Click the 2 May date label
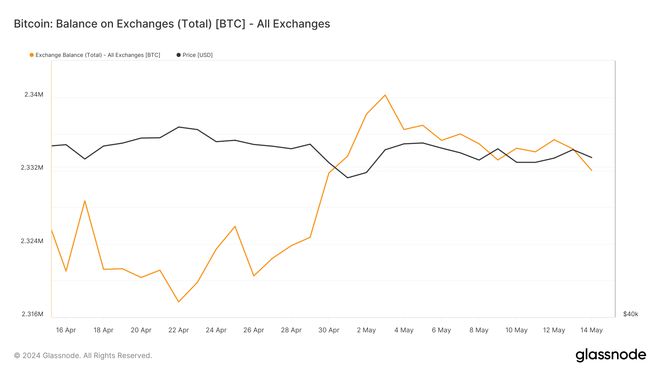The image size is (660, 372). tap(366, 330)
